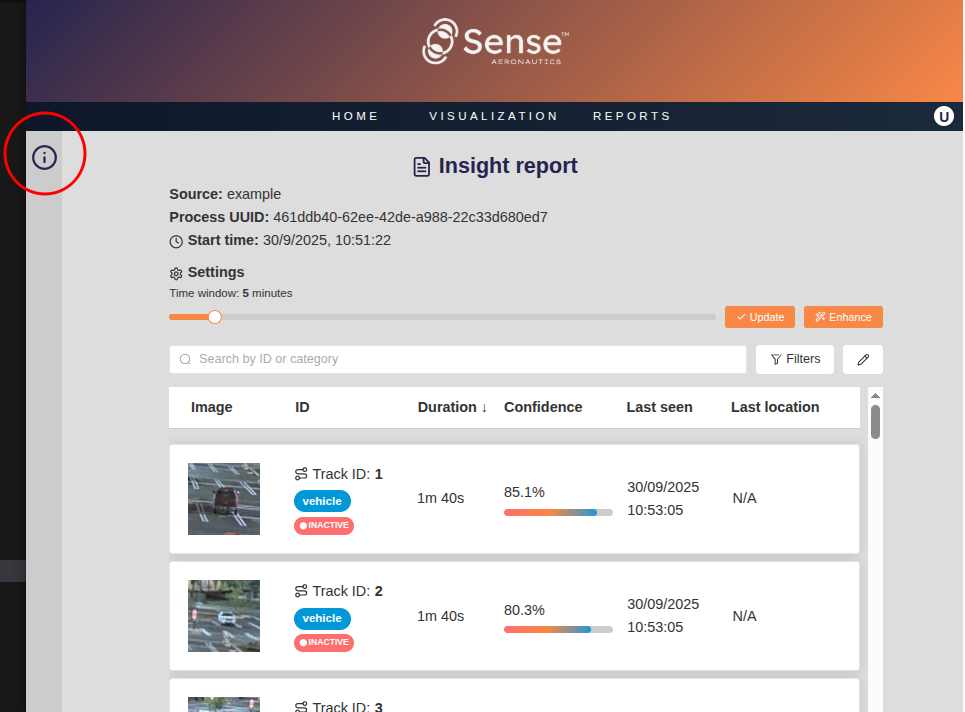Switch to the Reports menu item
965x712 pixels.
(631, 116)
